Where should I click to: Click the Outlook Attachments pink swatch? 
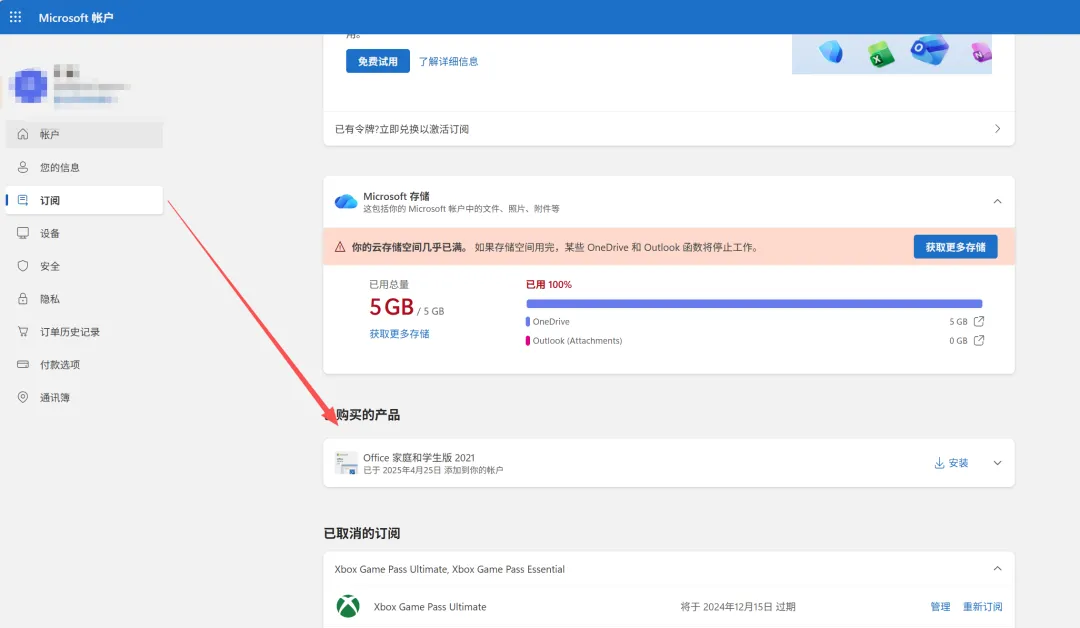click(x=528, y=341)
